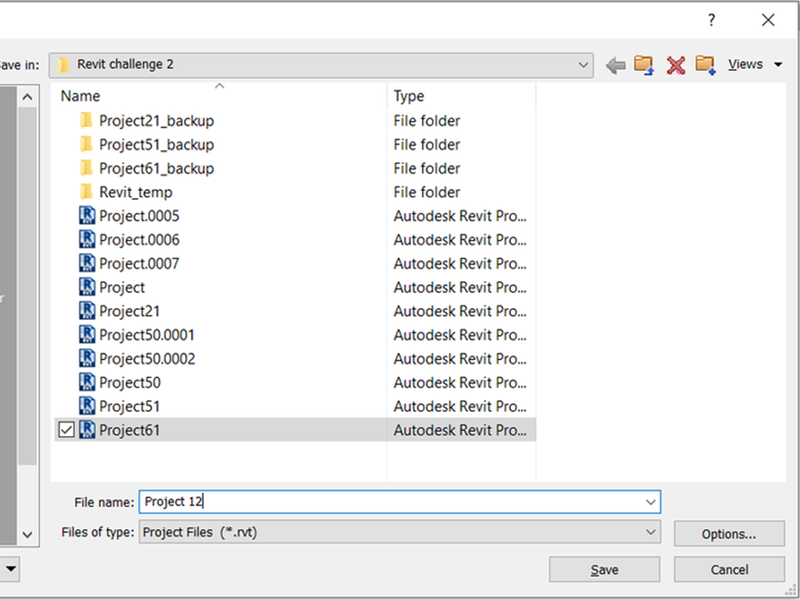Click the Revit icon of Project50

coord(87,382)
